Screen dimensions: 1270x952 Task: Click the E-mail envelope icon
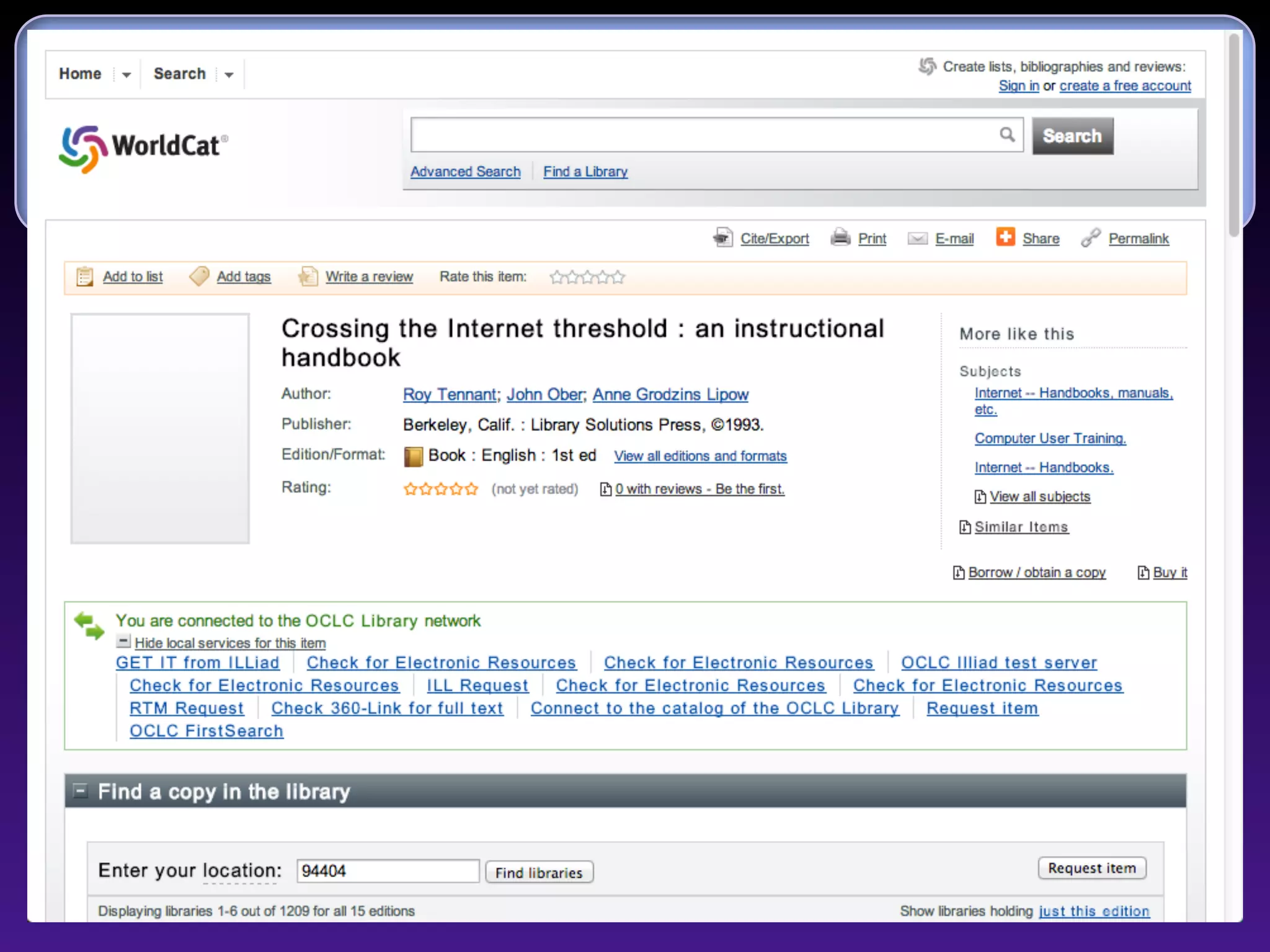[x=917, y=239]
